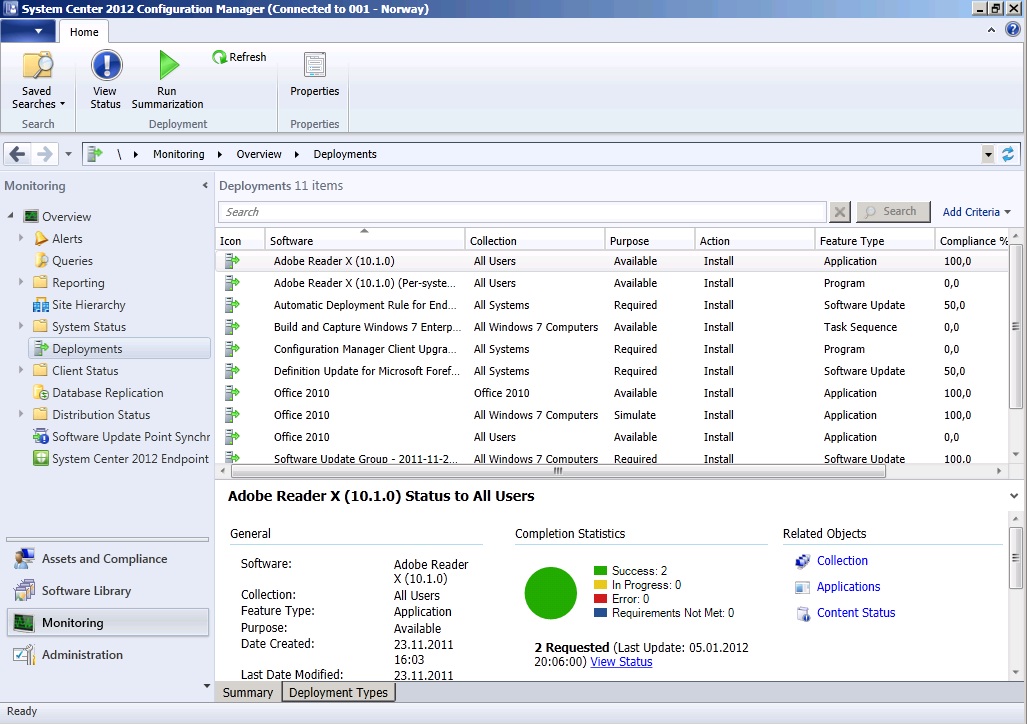This screenshot has width=1027, height=724.
Task: Collapse the deployment details pane chevron
Action: coord(1014,496)
